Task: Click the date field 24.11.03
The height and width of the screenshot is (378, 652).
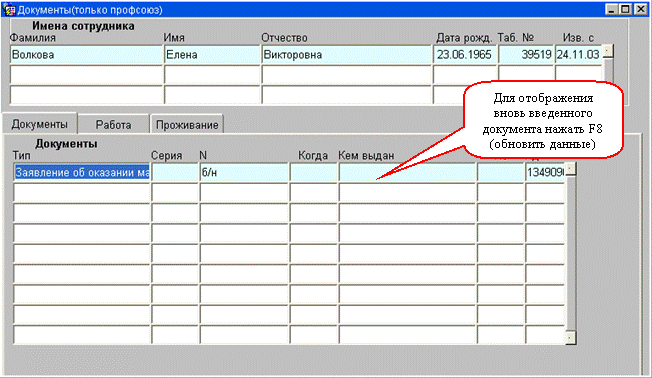Action: click(578, 54)
